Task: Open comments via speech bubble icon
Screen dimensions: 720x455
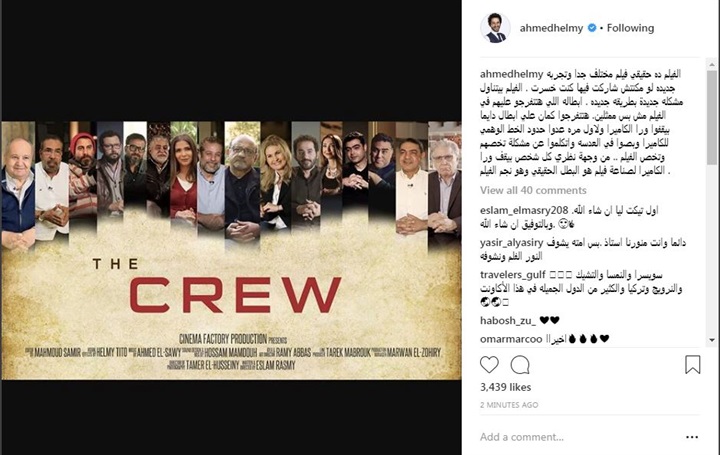Action: click(520, 365)
